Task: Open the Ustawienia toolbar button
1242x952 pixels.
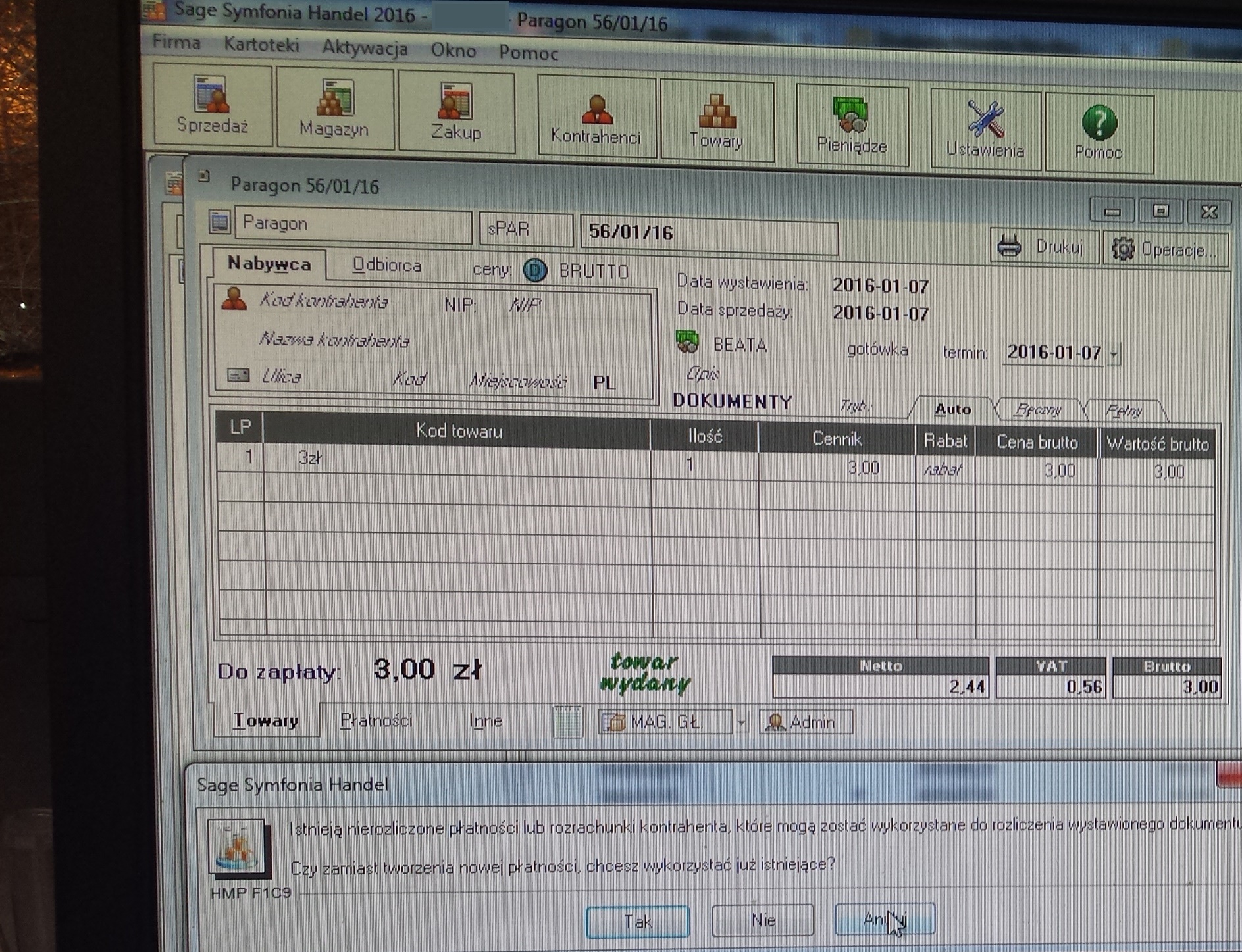Action: (985, 130)
